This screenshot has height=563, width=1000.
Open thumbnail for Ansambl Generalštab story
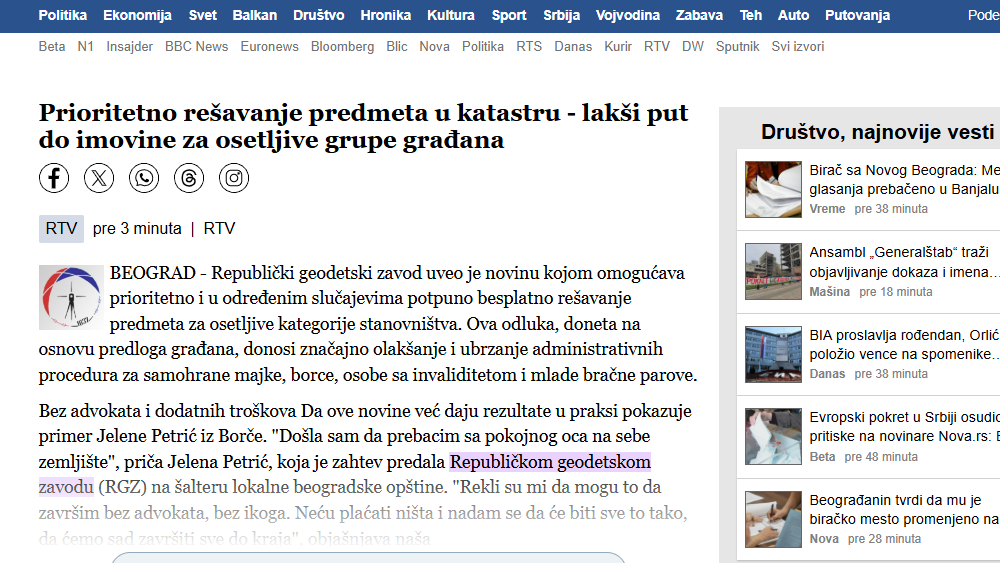773,271
